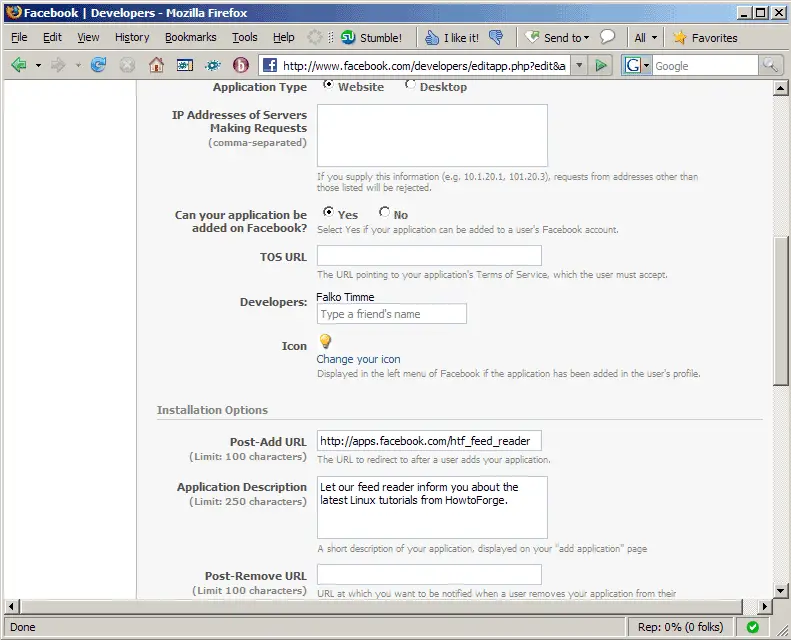Click the vertical scrollbar up arrow
The height and width of the screenshot is (640, 791).
point(780,89)
